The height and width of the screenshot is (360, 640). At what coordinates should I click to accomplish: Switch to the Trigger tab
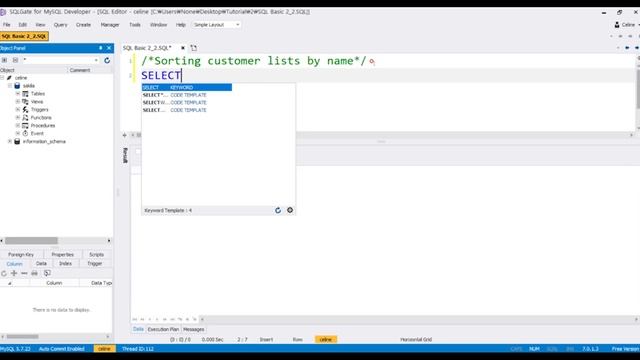(x=95, y=264)
